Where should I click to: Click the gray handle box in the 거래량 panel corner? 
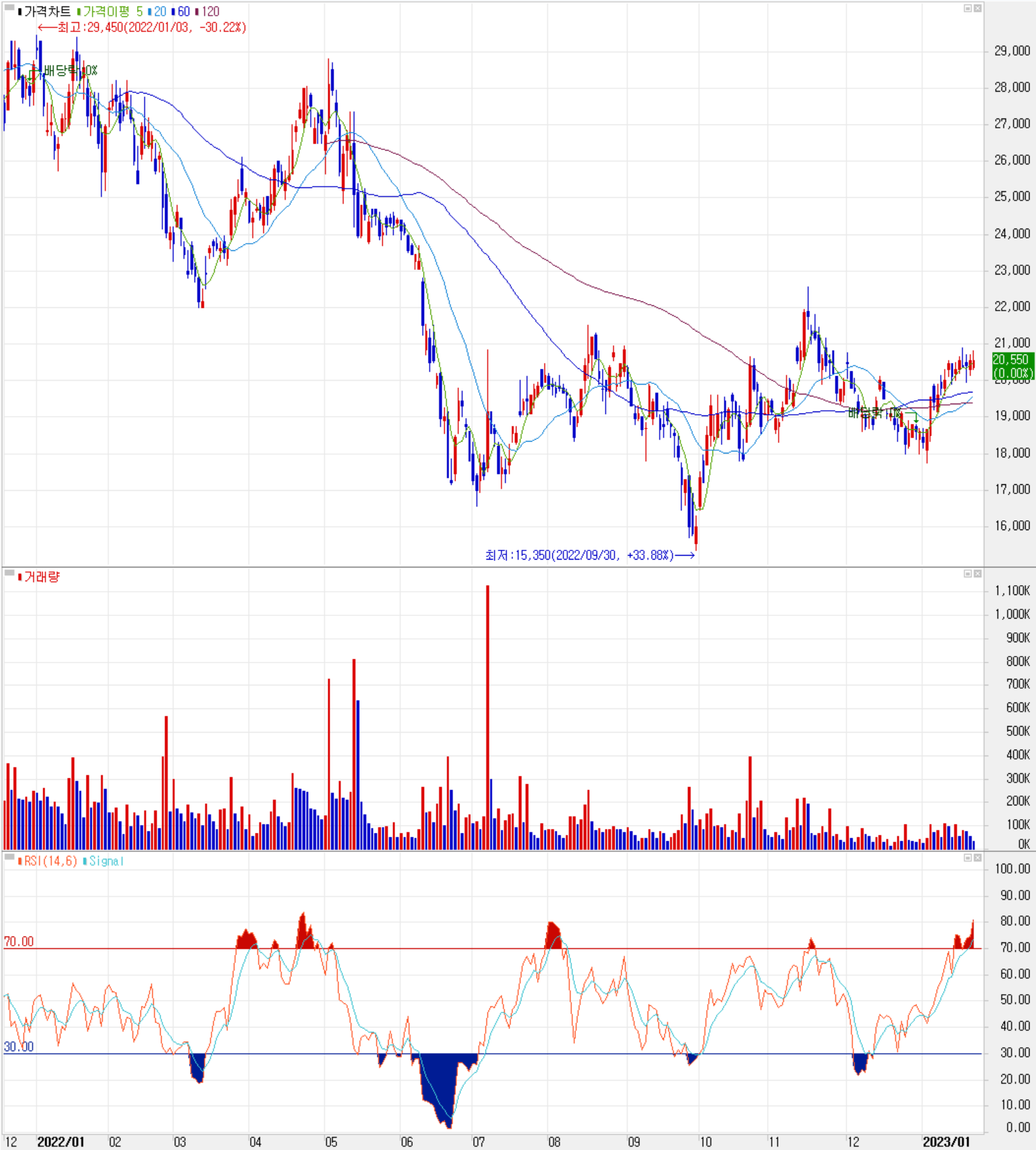(9, 573)
